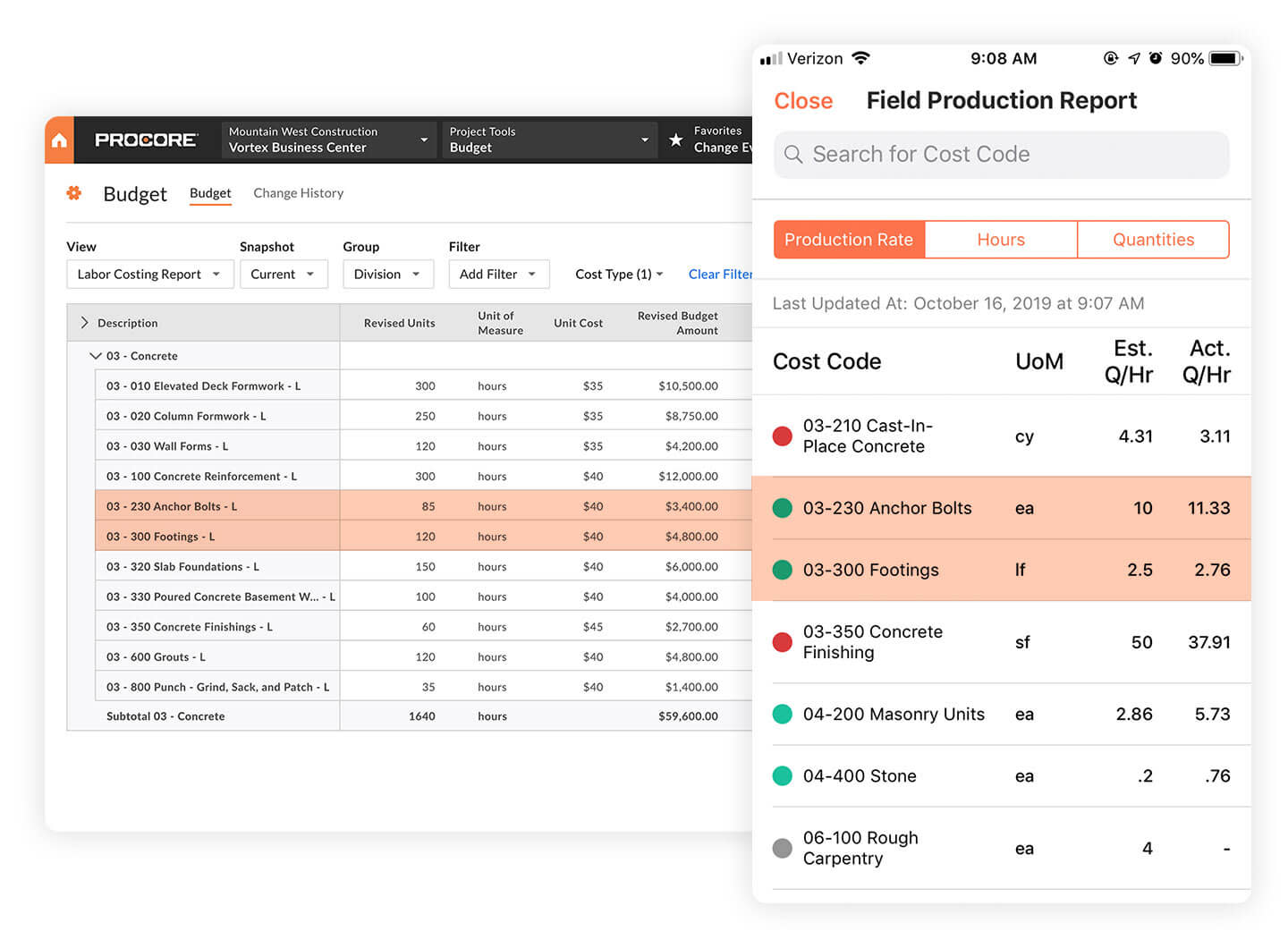Open the Change History tab
The image size is (1288, 948).
tap(298, 193)
